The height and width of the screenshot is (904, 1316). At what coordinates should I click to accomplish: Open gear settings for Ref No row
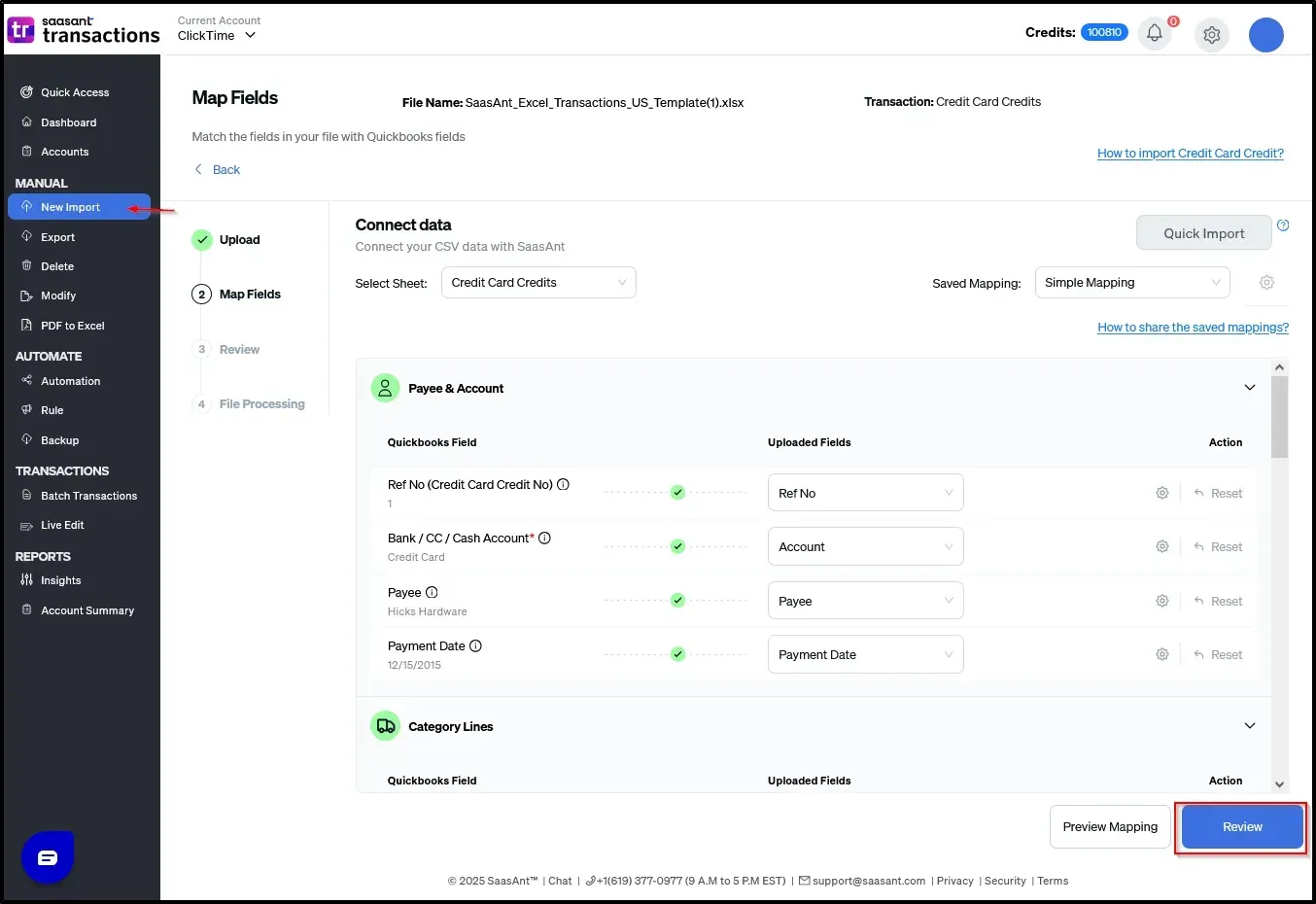pos(1161,493)
